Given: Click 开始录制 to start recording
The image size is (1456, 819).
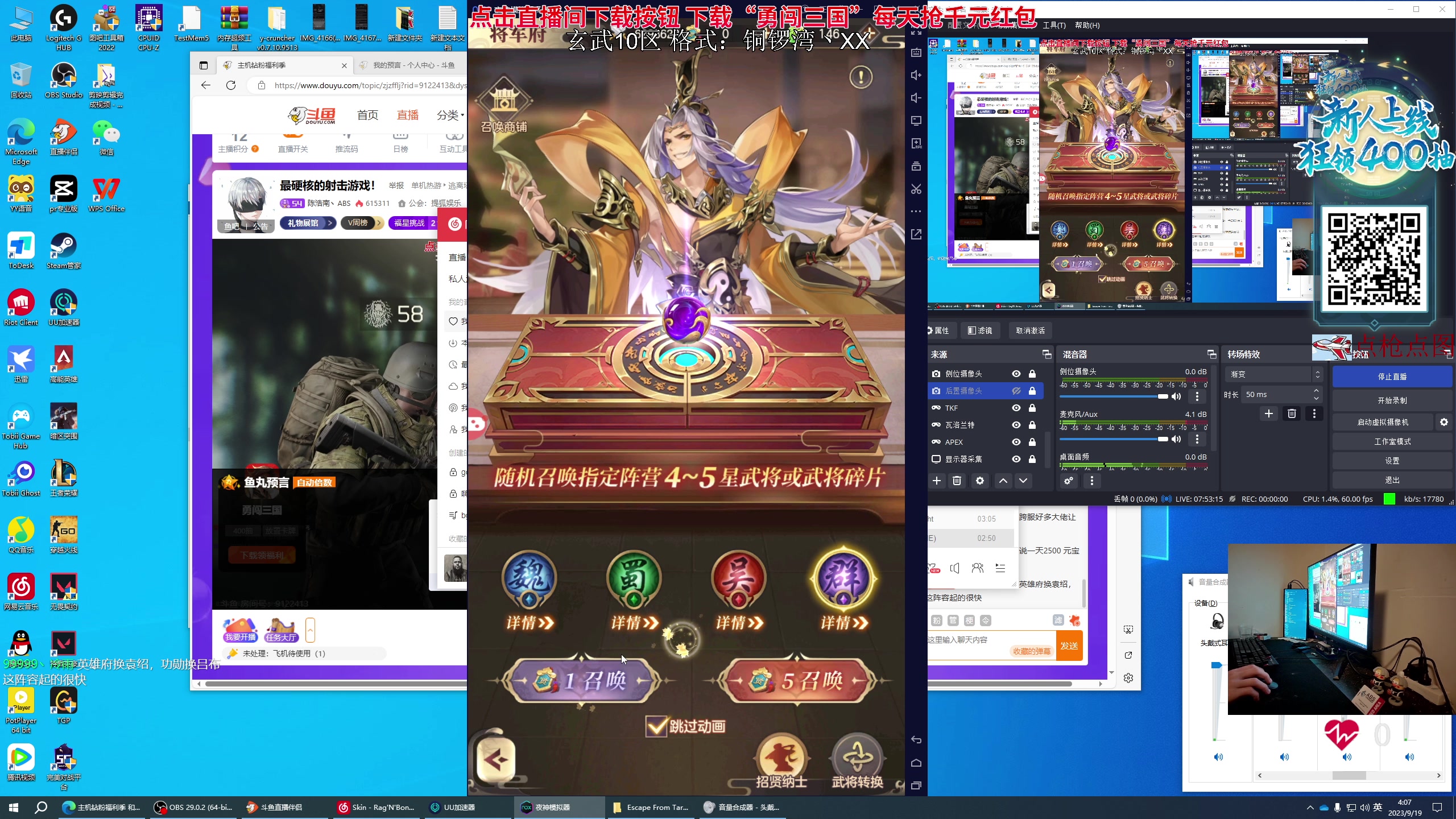Looking at the screenshot, I should [1392, 400].
